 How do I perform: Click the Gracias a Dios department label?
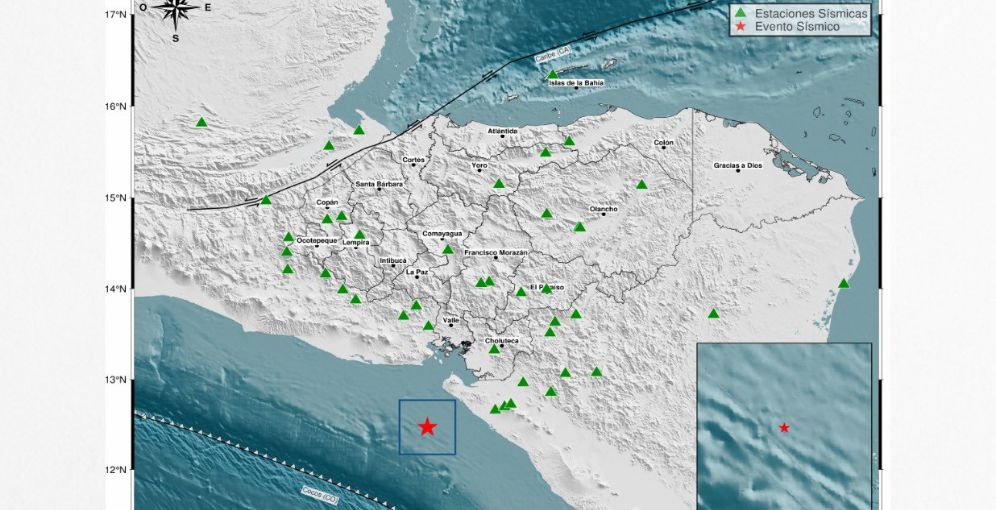(739, 165)
